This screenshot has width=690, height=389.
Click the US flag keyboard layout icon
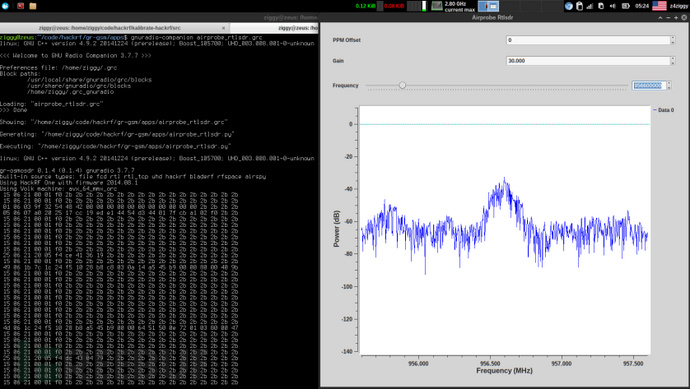[659, 6]
